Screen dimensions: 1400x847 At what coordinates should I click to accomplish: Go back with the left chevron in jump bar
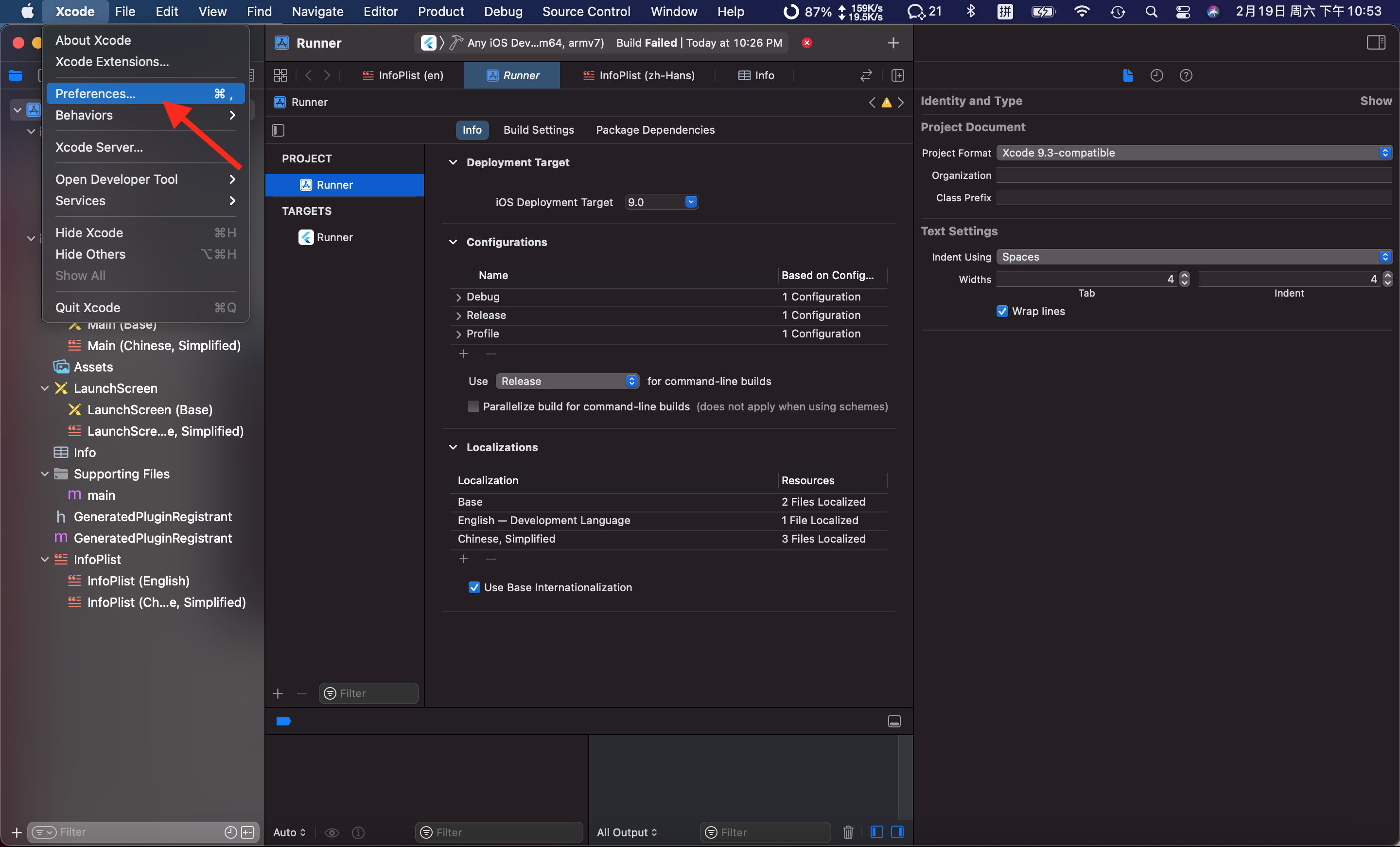tap(309, 75)
